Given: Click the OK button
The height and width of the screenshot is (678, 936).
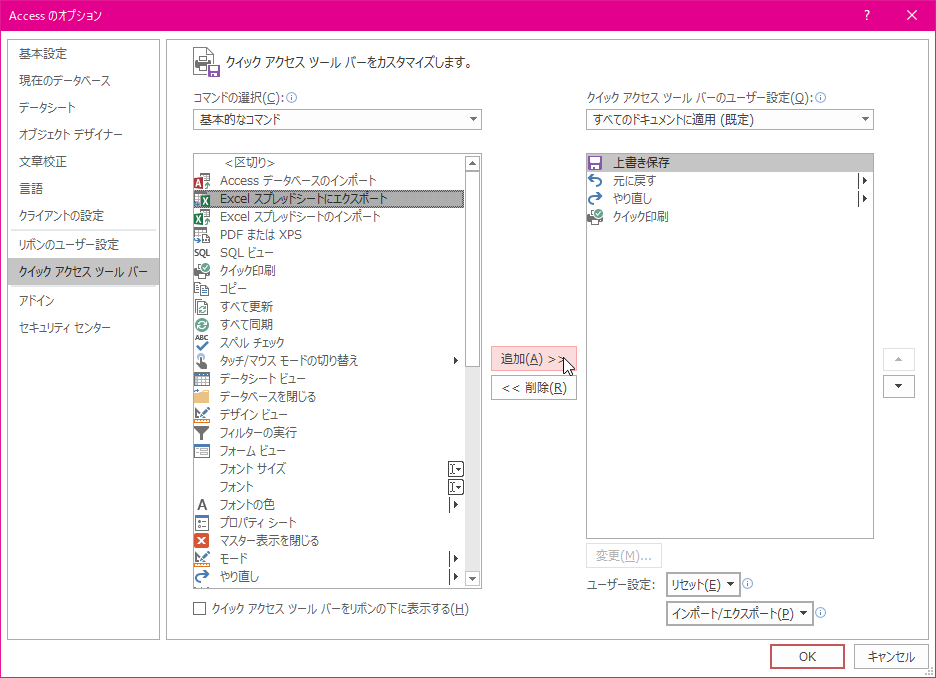Looking at the screenshot, I should 807,657.
